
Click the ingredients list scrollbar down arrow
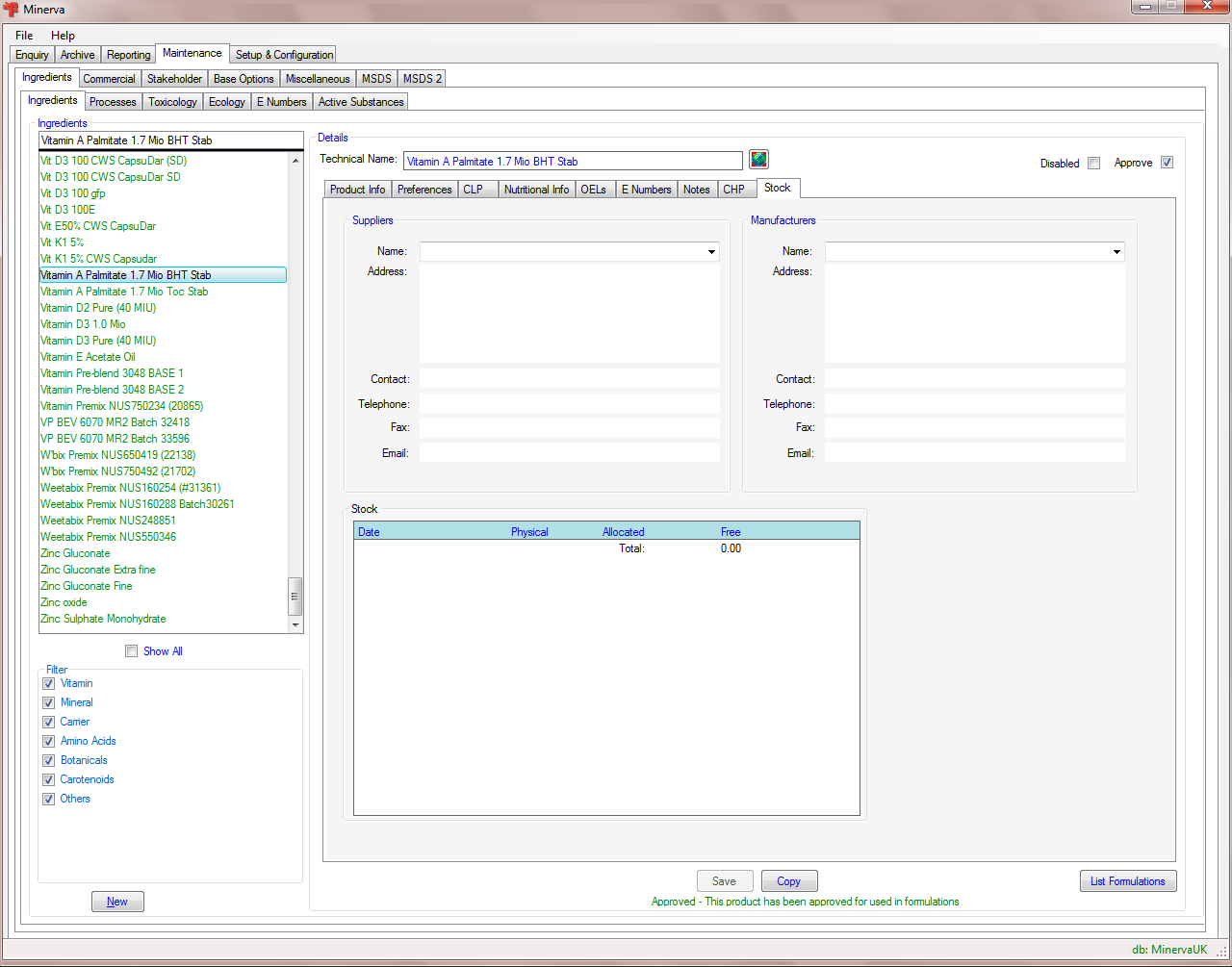295,625
